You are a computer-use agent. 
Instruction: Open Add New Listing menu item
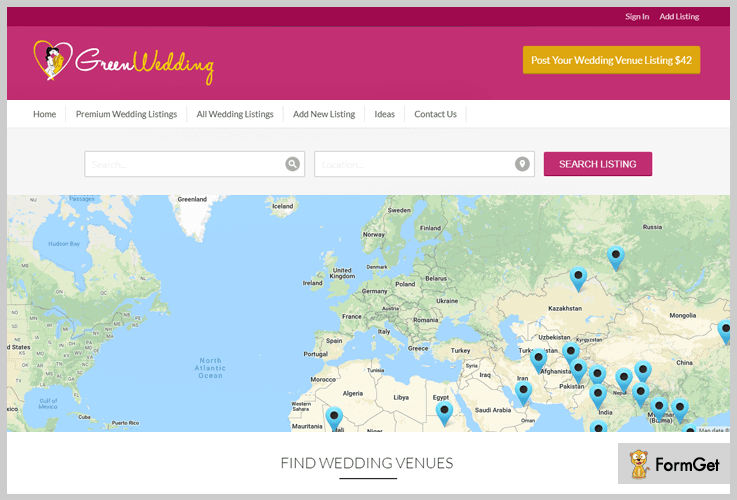pos(324,114)
